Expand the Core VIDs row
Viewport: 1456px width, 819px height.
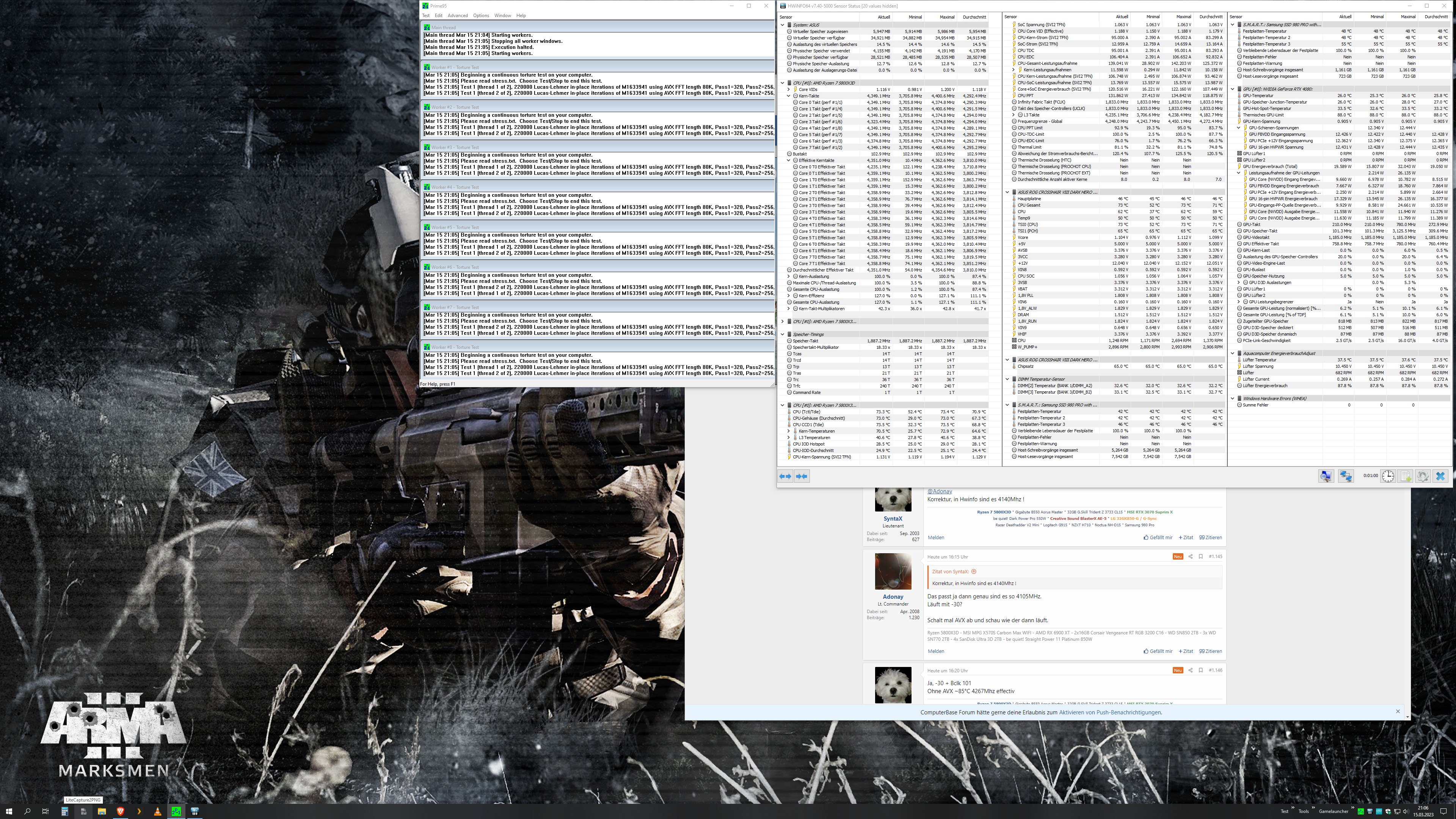[x=789, y=89]
